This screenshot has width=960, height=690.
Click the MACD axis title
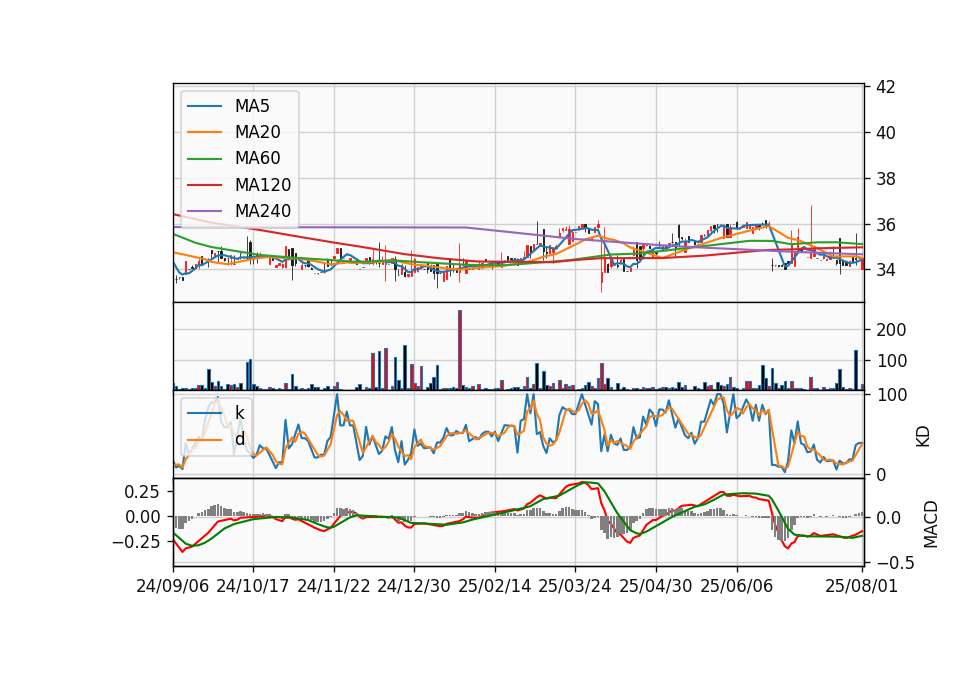pyautogui.click(x=930, y=524)
